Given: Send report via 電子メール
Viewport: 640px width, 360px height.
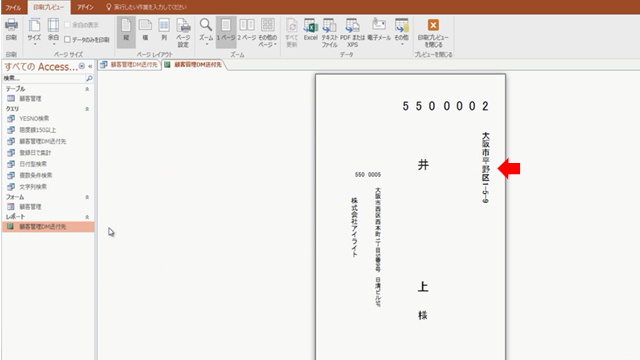Looking at the screenshot, I should click(x=379, y=30).
